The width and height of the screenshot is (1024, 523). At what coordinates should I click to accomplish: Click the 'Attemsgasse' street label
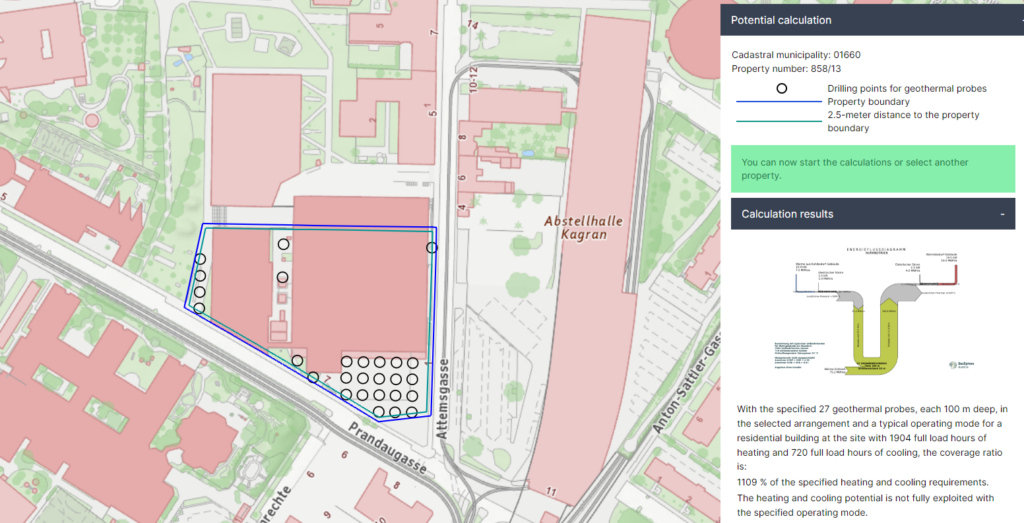coord(443,398)
